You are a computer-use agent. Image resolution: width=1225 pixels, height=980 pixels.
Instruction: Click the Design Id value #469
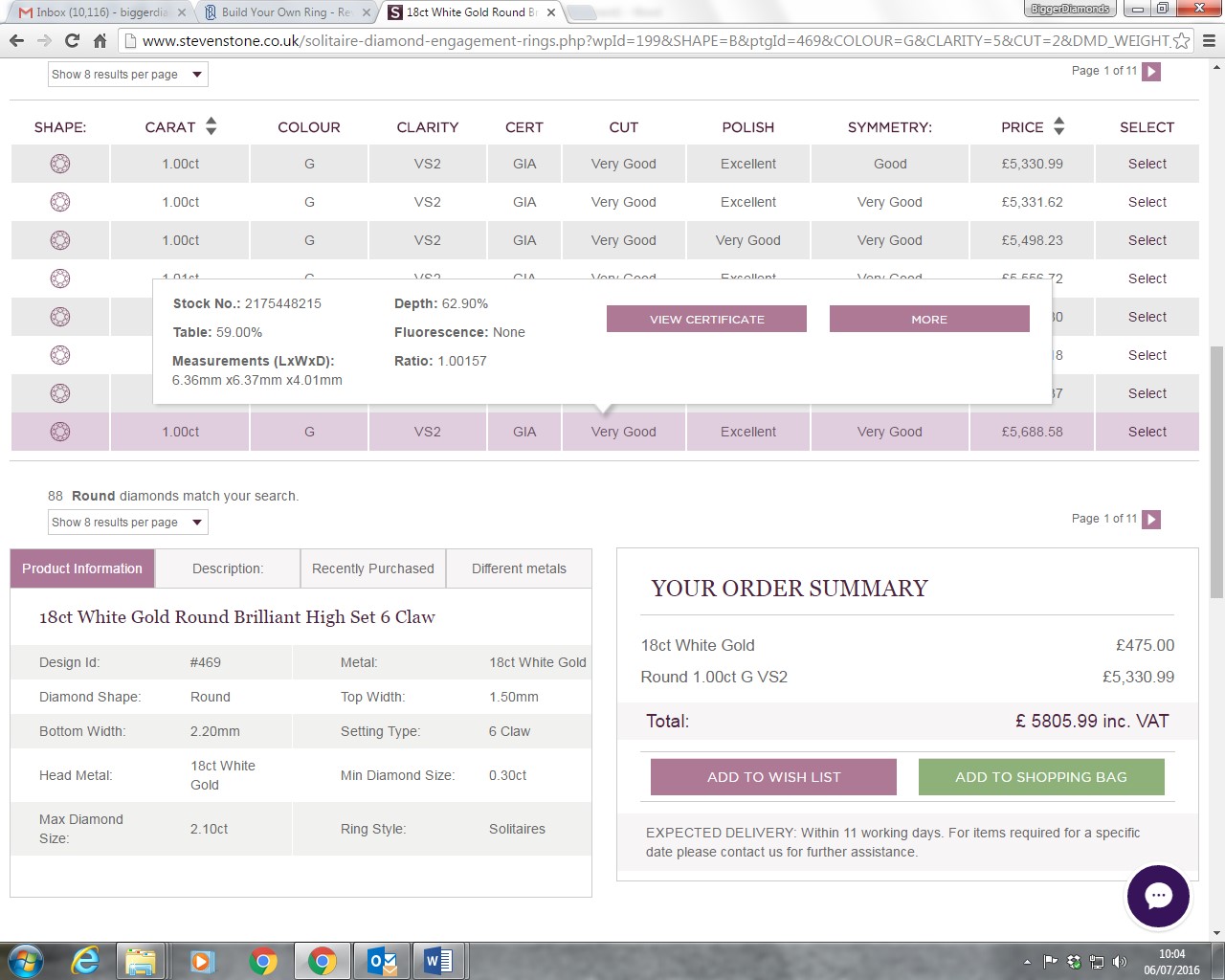pos(206,662)
